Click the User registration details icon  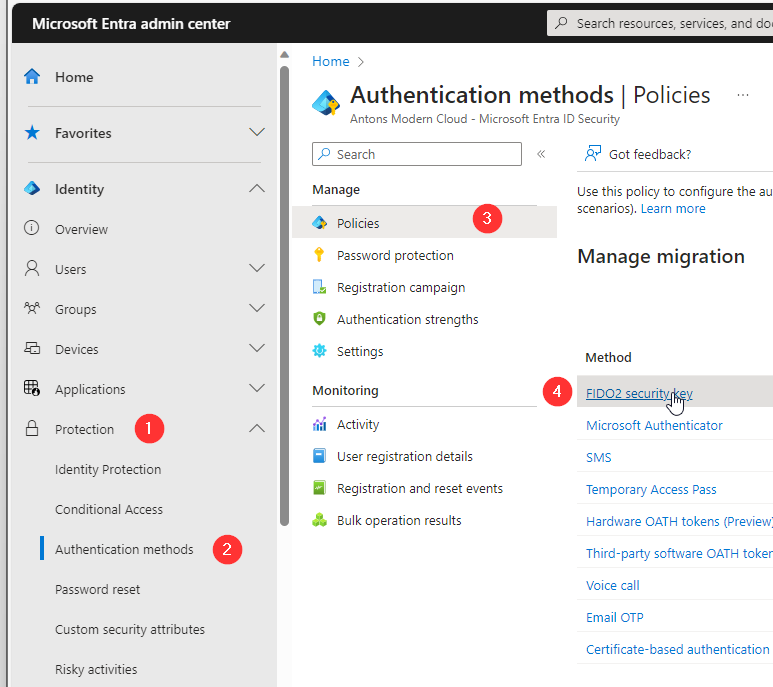[319, 456]
